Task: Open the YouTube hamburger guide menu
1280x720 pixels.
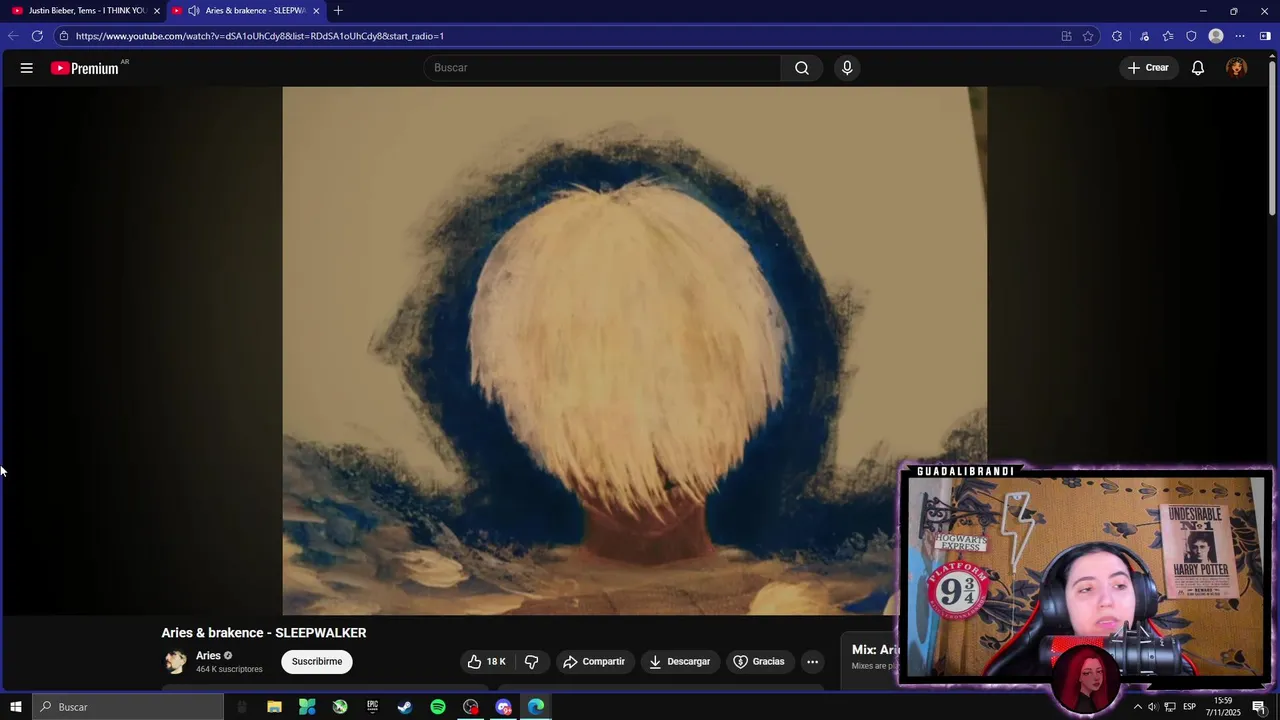Action: tap(26, 68)
